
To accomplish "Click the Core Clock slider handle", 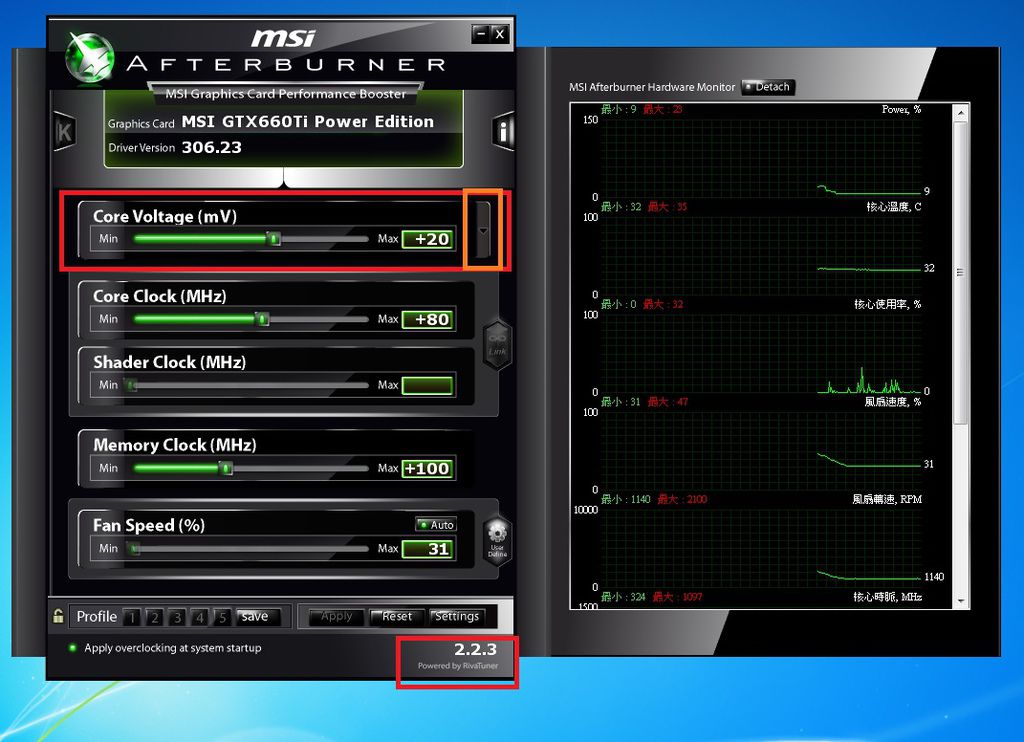I will pyautogui.click(x=263, y=319).
